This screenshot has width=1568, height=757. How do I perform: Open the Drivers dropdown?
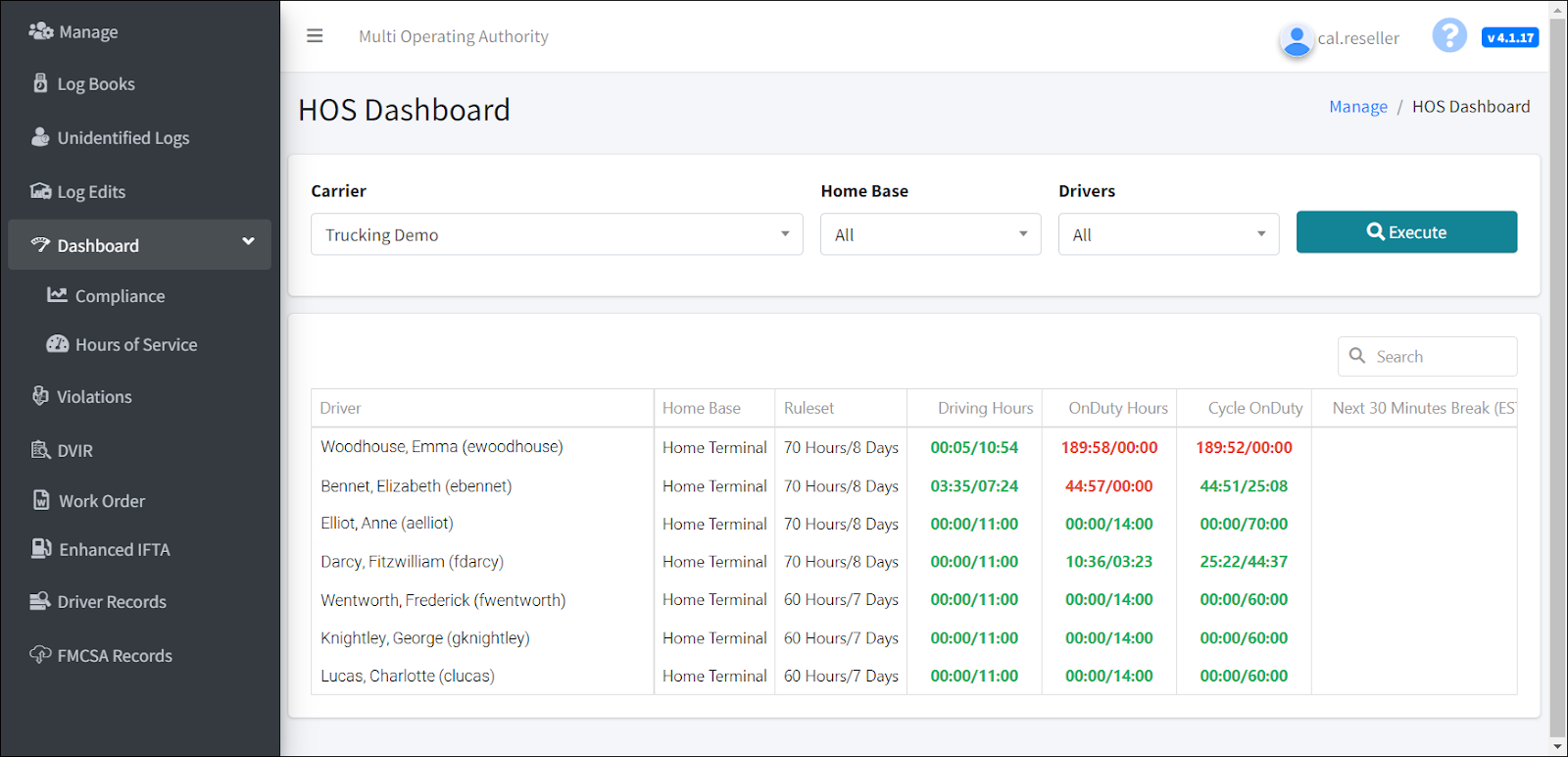[x=1168, y=234]
